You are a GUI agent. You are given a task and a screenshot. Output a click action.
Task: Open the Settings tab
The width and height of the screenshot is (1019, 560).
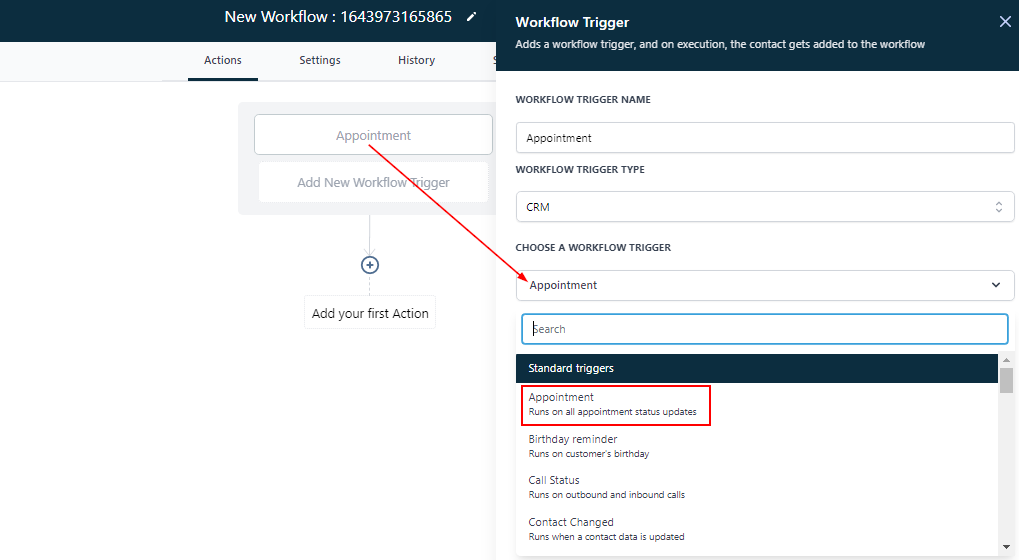tap(320, 60)
